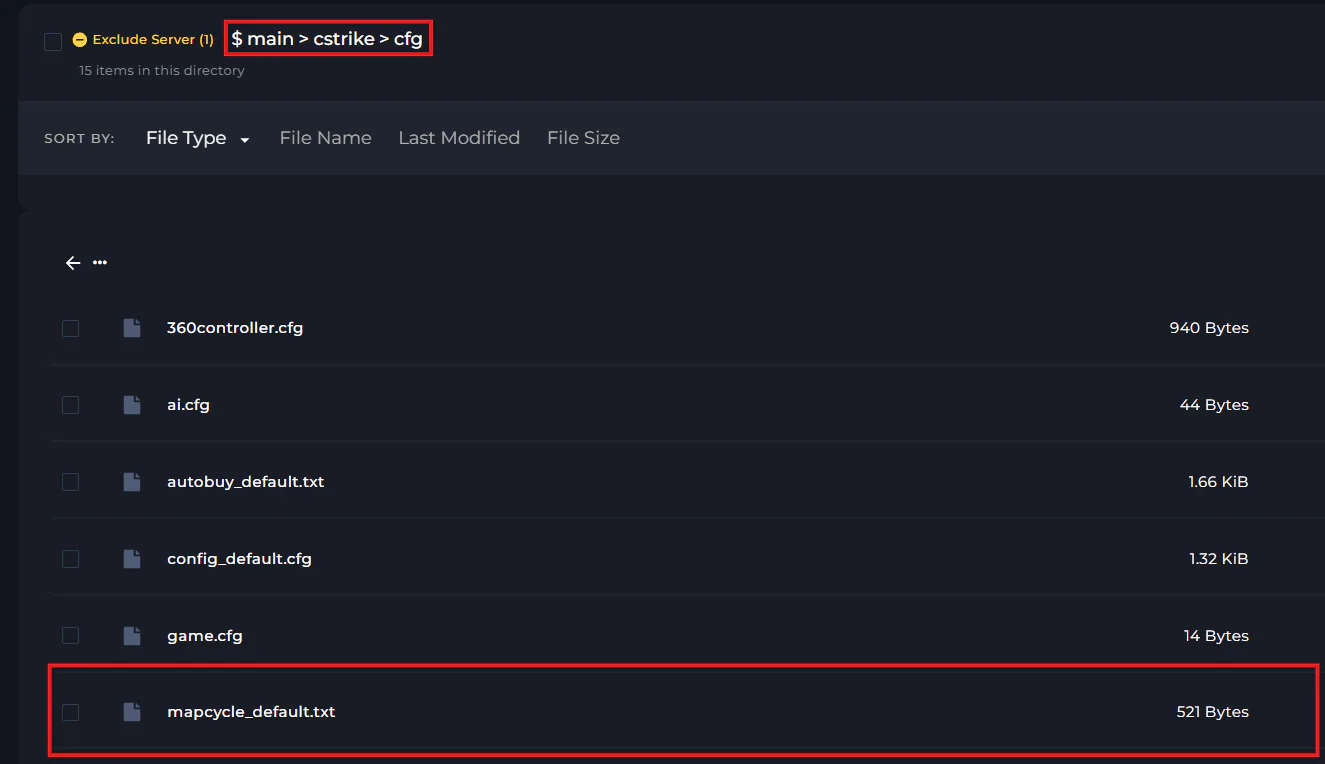Viewport: 1325px width, 764px height.
Task: Open the mapcycle_default.txt file
Action: coord(251,712)
